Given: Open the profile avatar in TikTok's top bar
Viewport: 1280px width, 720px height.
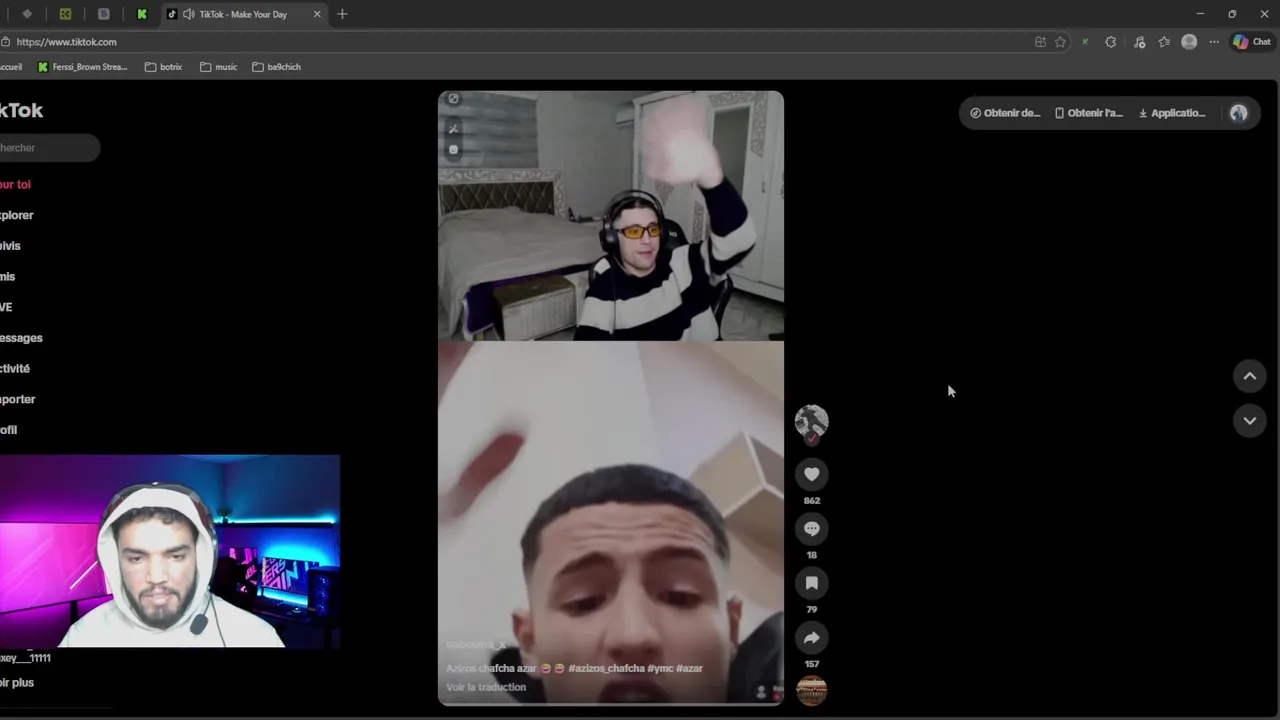Looking at the screenshot, I should click(1239, 113).
